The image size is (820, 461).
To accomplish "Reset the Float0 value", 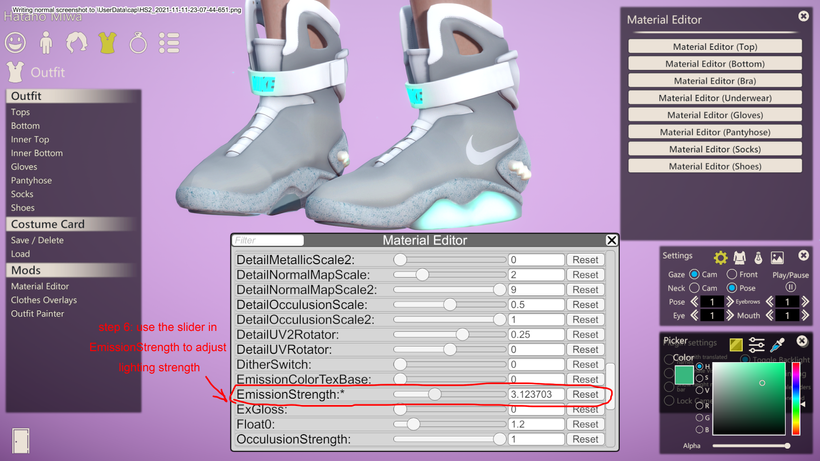I will pyautogui.click(x=585, y=424).
